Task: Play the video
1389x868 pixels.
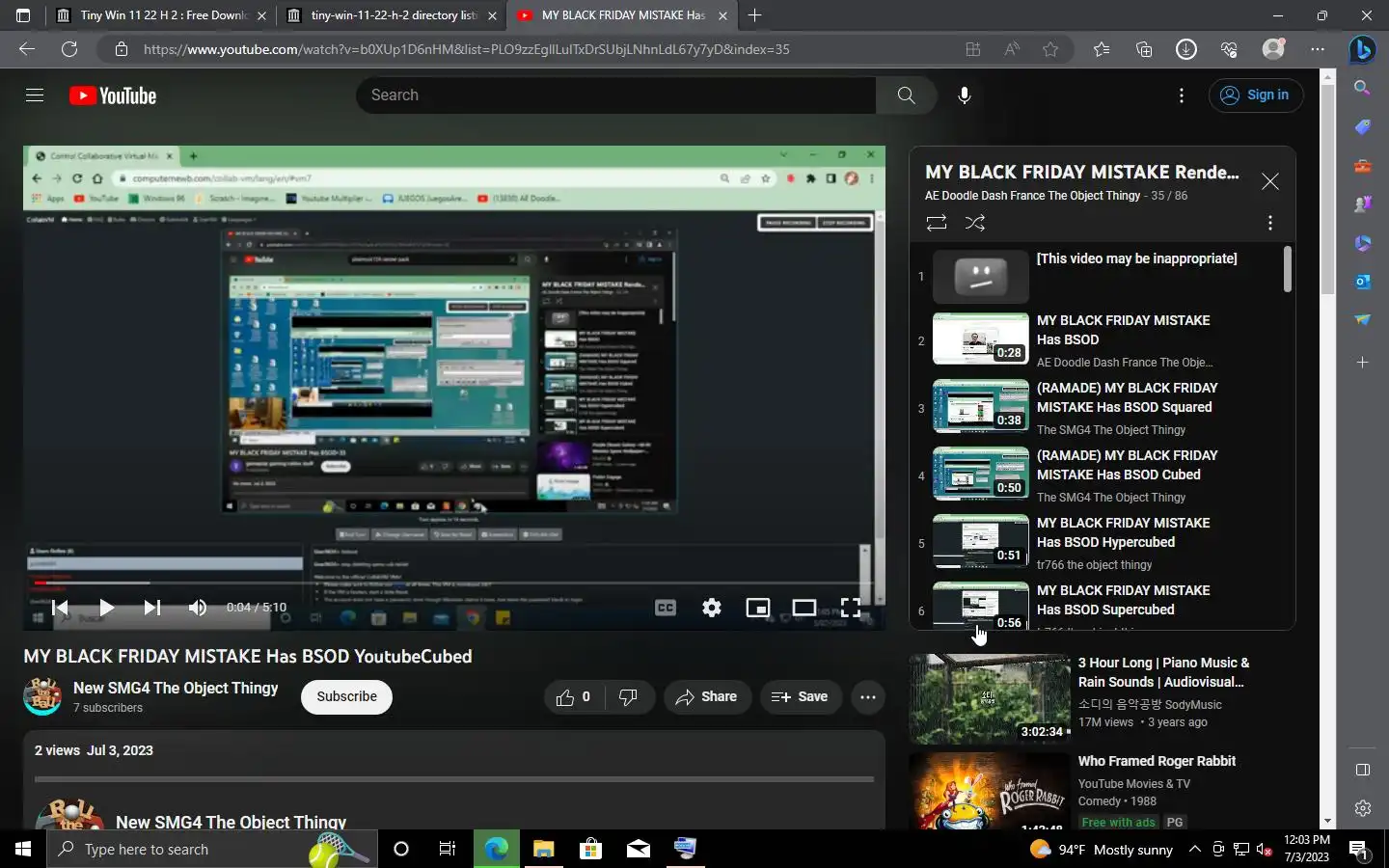Action: click(x=106, y=608)
